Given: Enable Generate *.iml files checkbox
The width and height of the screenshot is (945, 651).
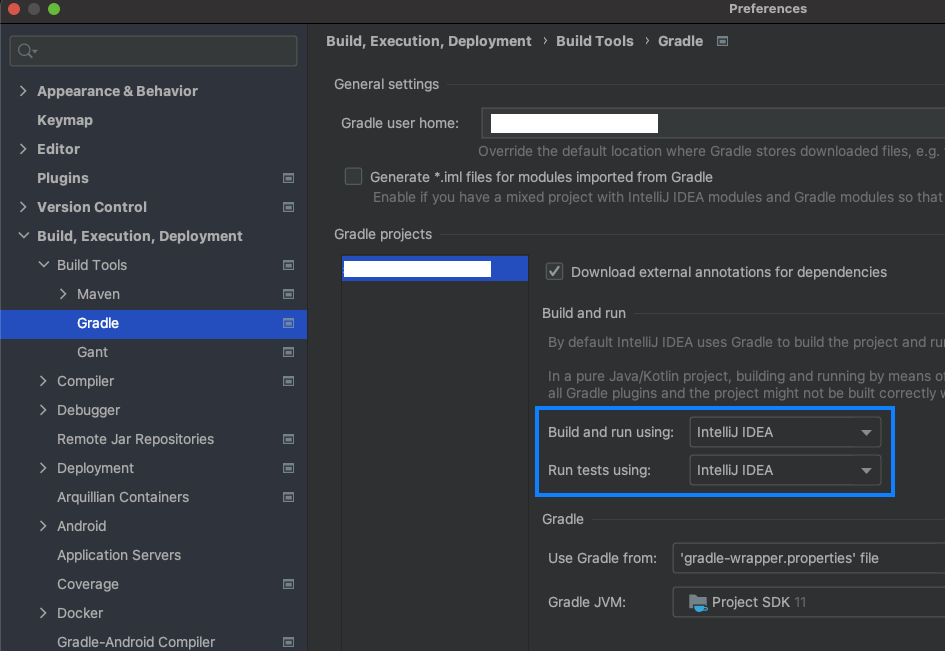Looking at the screenshot, I should [x=353, y=177].
